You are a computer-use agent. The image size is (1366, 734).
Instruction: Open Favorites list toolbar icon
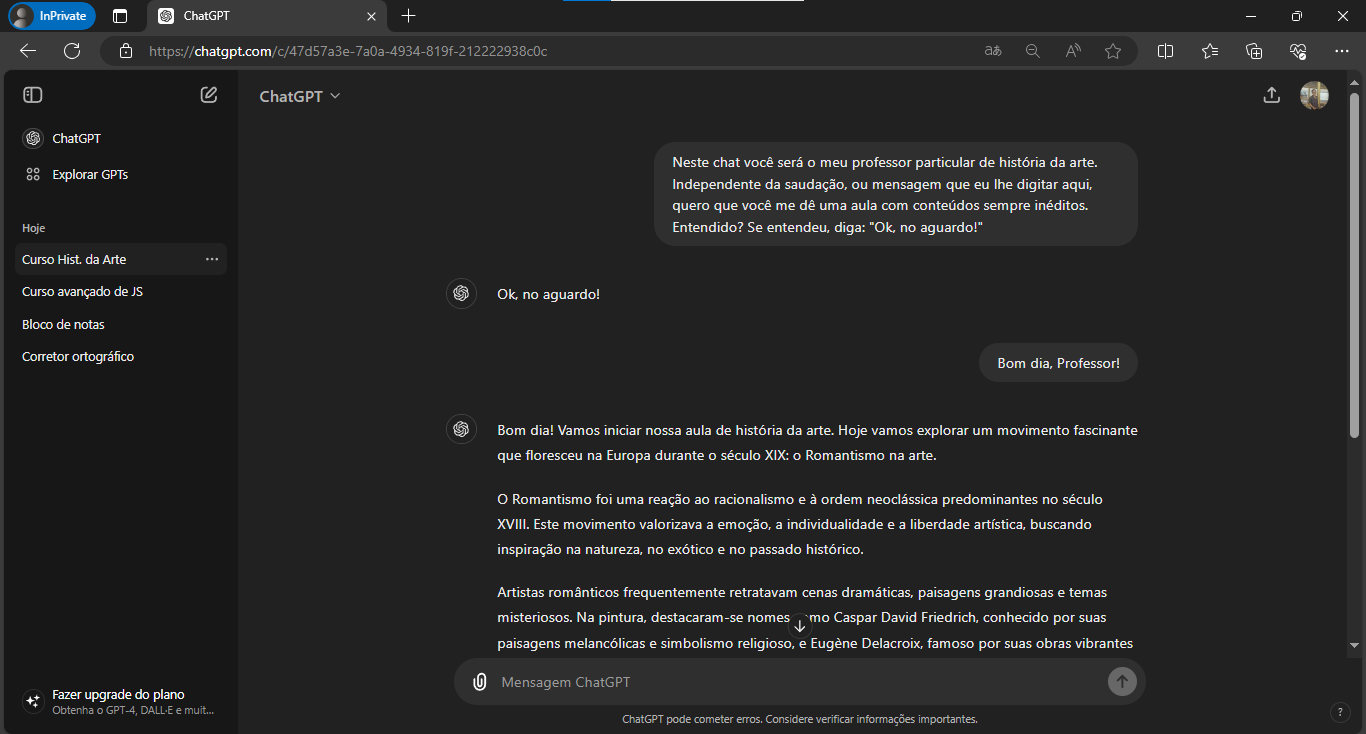[1210, 51]
